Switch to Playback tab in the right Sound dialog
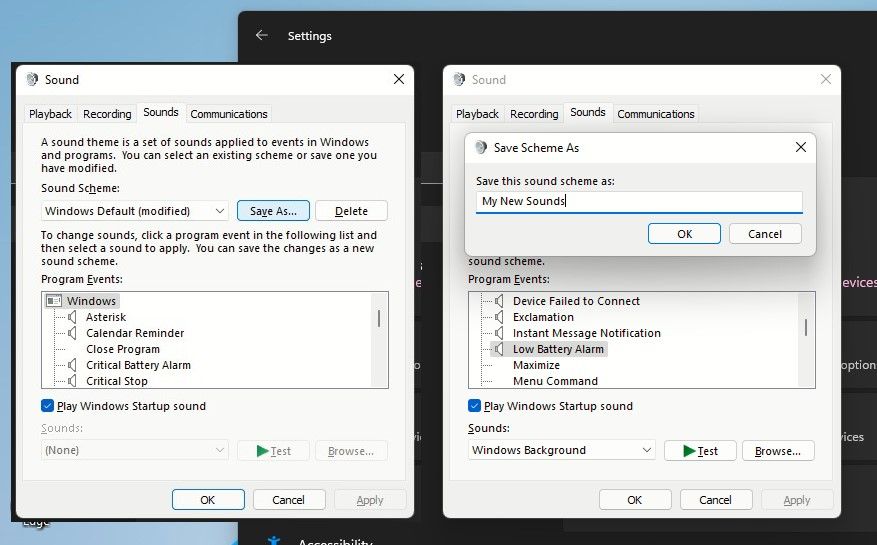This screenshot has width=877, height=545. pos(477,114)
